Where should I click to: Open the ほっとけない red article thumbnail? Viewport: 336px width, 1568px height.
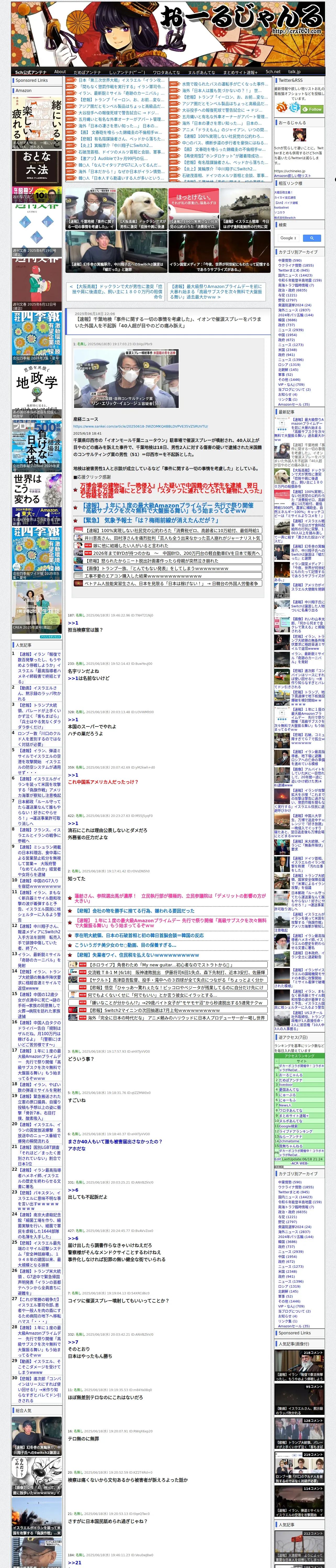(x=194, y=209)
